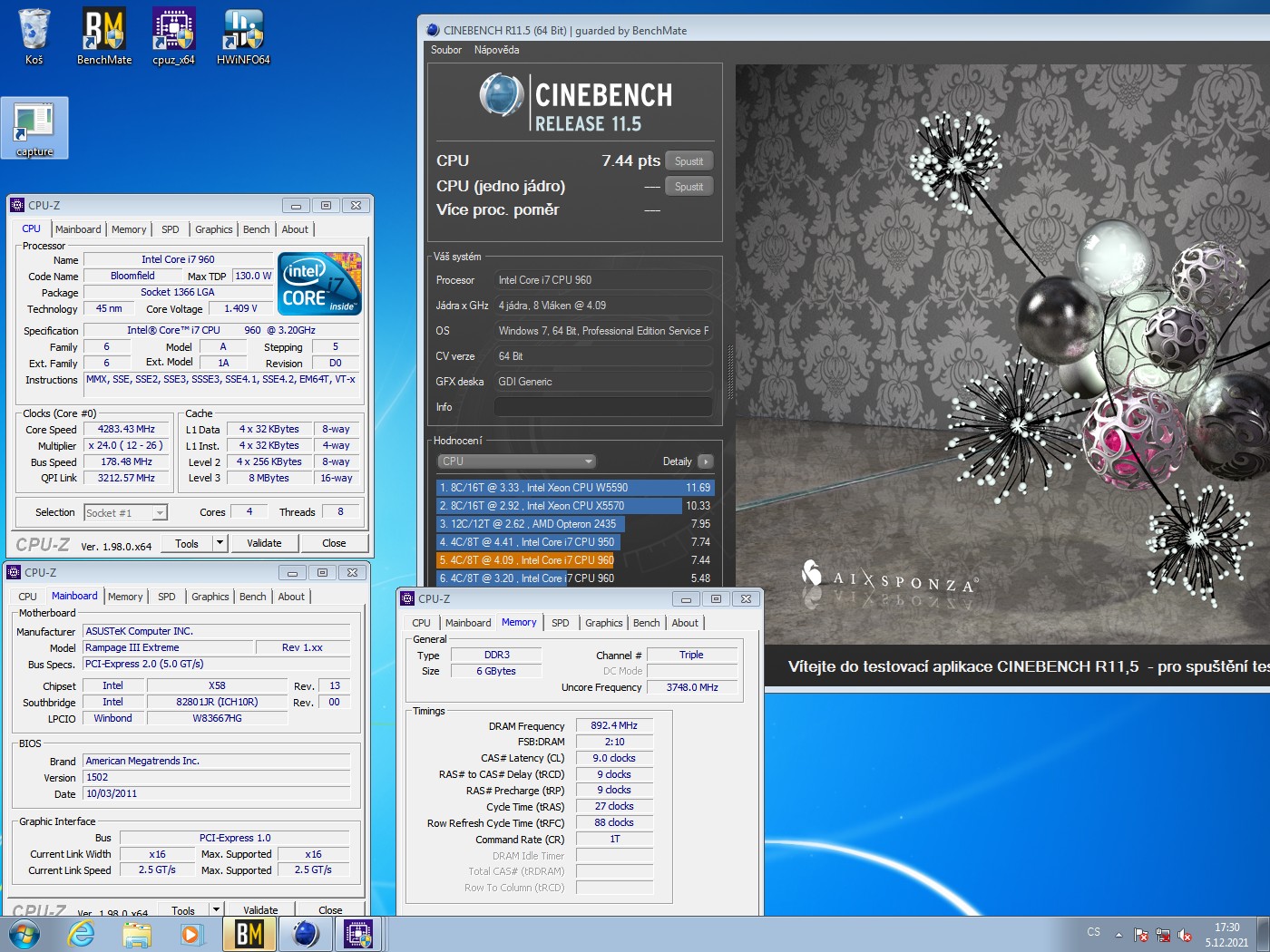Open the CPU ranking dropdown in Hodnocení

point(517,461)
